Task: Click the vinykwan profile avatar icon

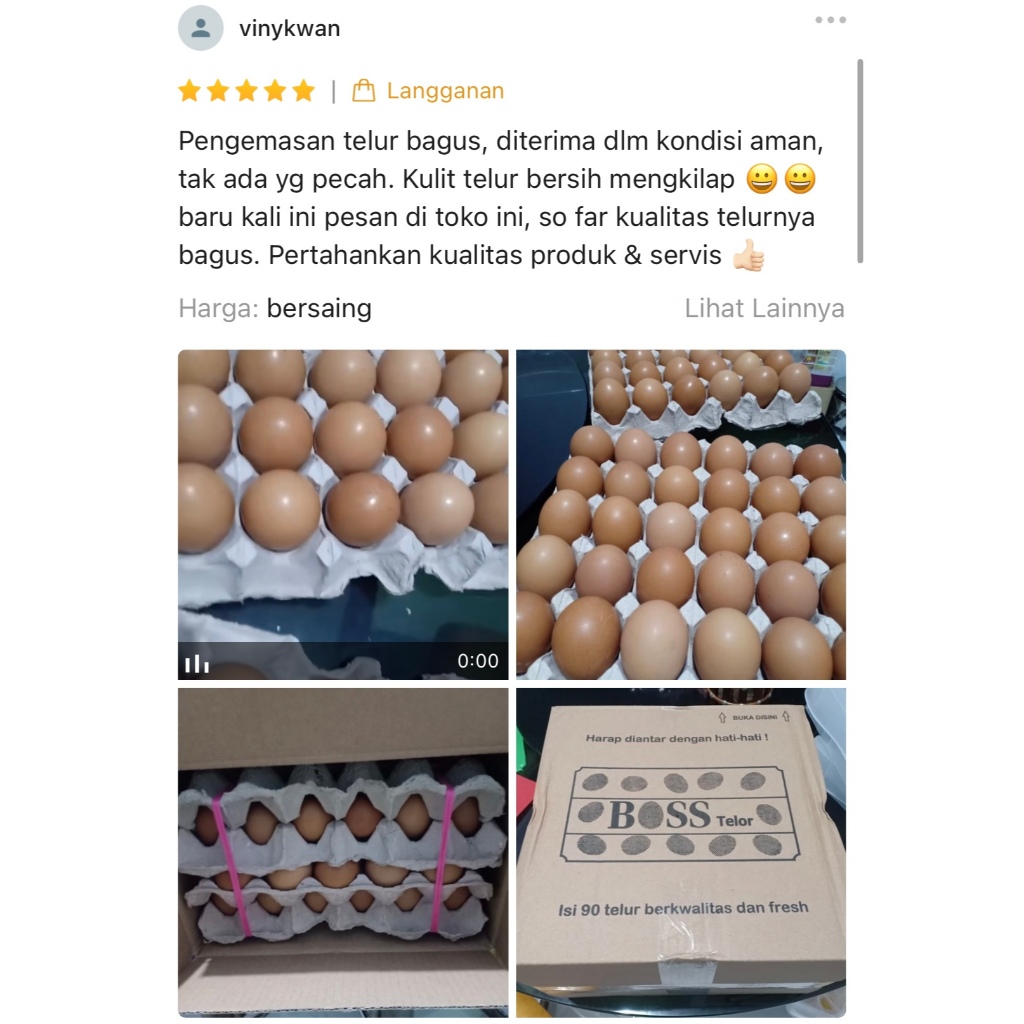Action: point(200,28)
